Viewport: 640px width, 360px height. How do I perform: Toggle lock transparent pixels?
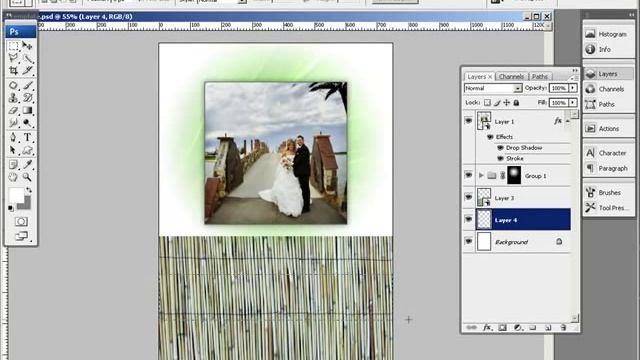(487, 103)
